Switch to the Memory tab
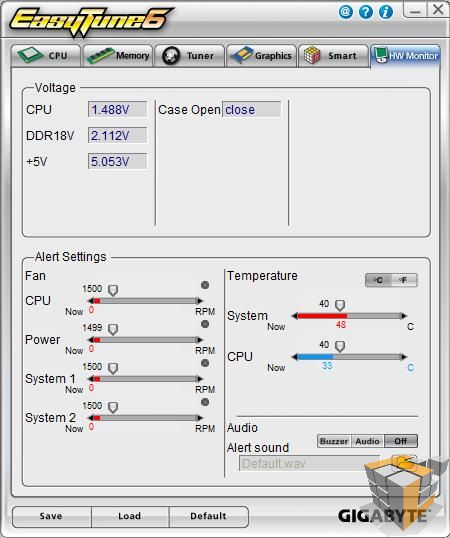This screenshot has width=450, height=538. 118,56
